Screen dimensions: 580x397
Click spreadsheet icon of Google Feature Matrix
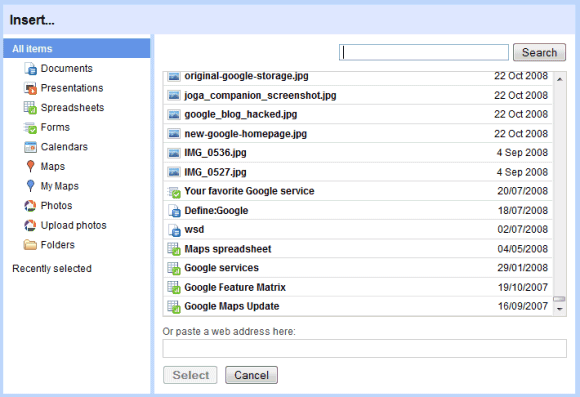pos(174,287)
